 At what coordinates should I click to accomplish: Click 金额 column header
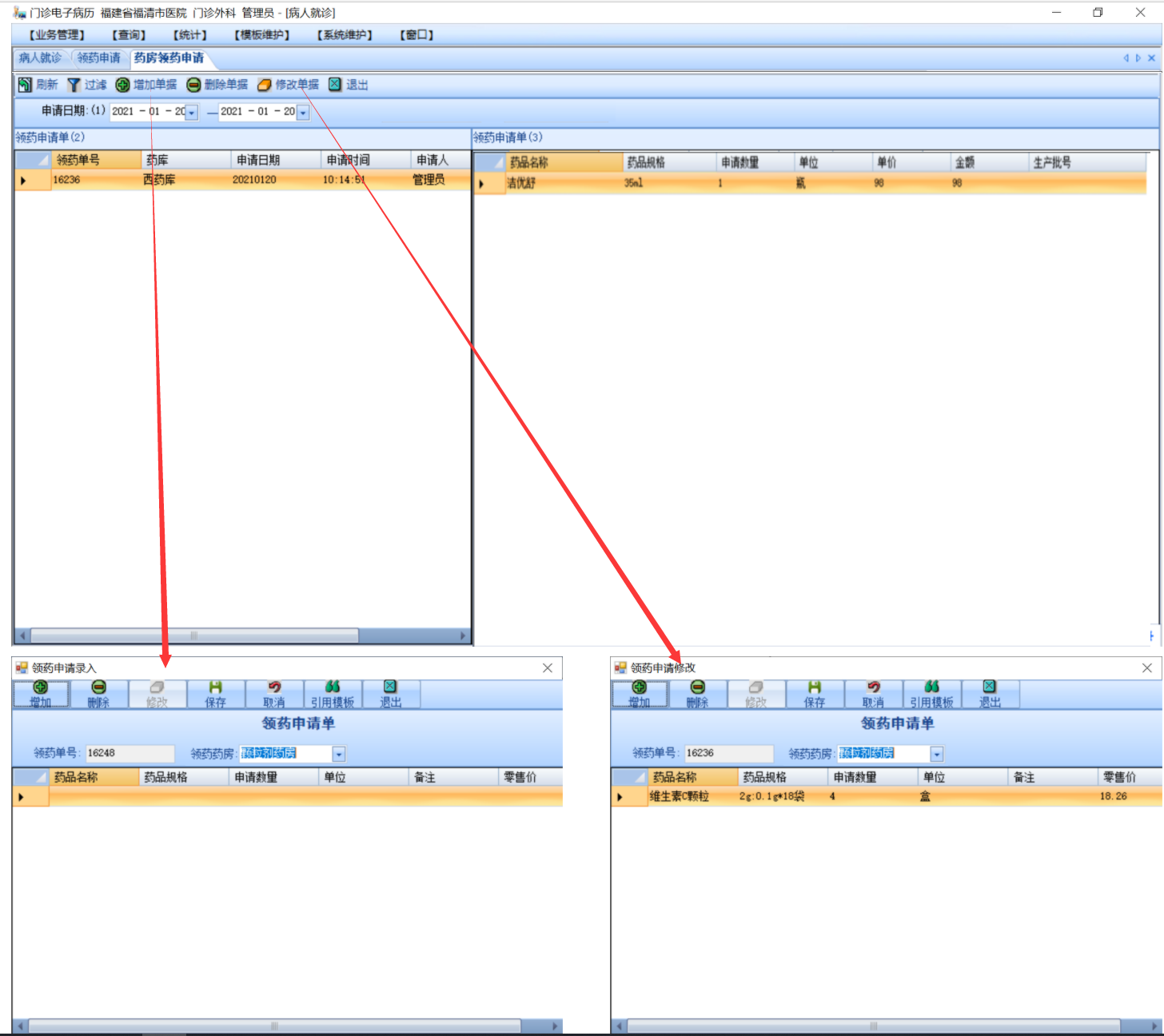coord(989,162)
